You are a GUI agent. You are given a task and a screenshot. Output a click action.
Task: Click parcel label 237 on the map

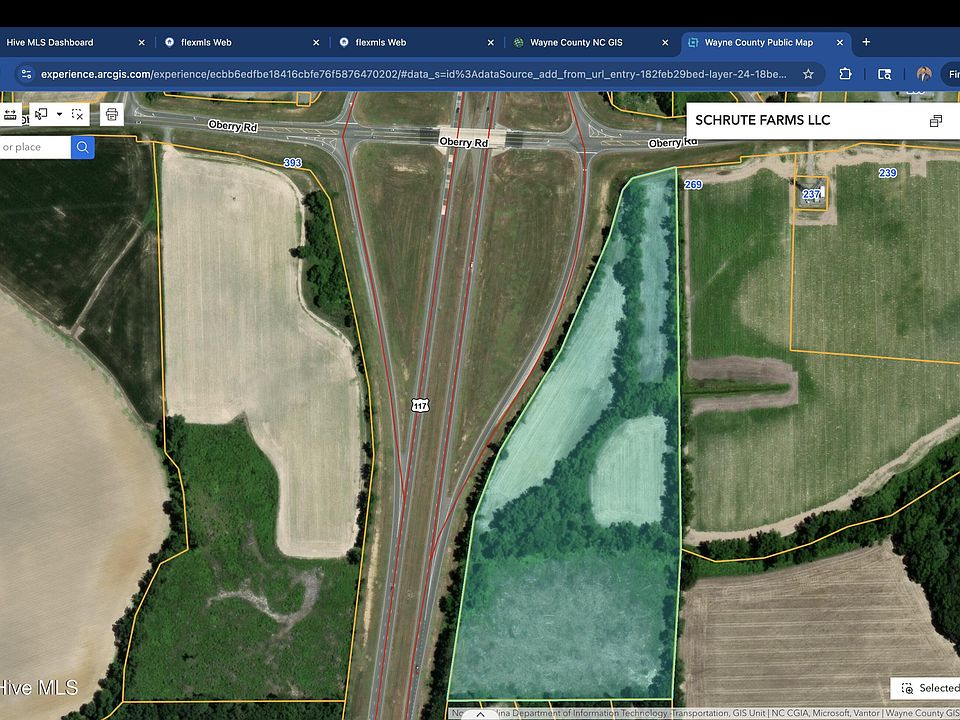coord(811,194)
